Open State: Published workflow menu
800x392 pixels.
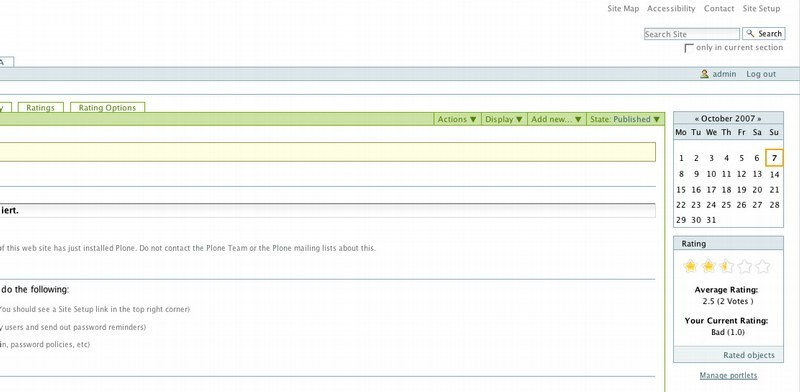tap(625, 119)
